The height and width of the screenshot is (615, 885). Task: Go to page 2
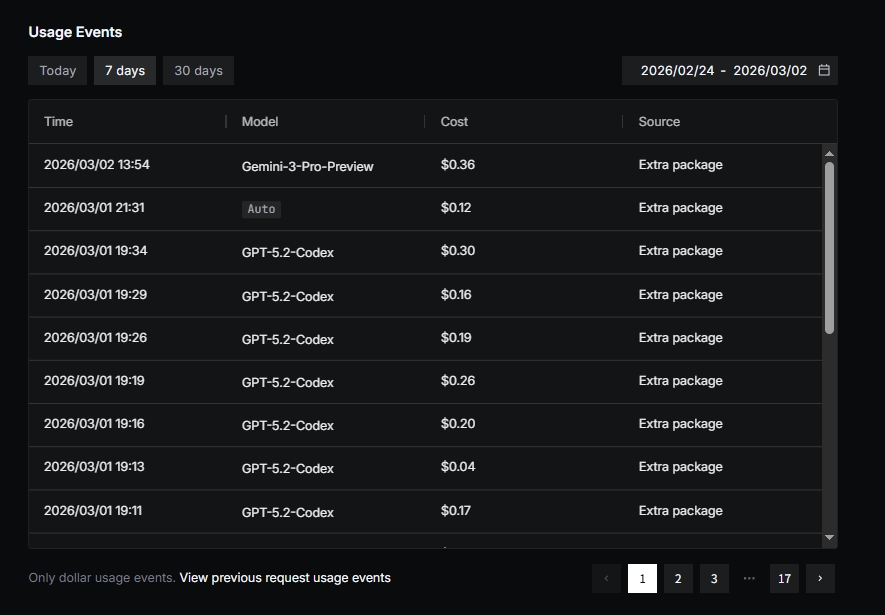[x=678, y=578]
